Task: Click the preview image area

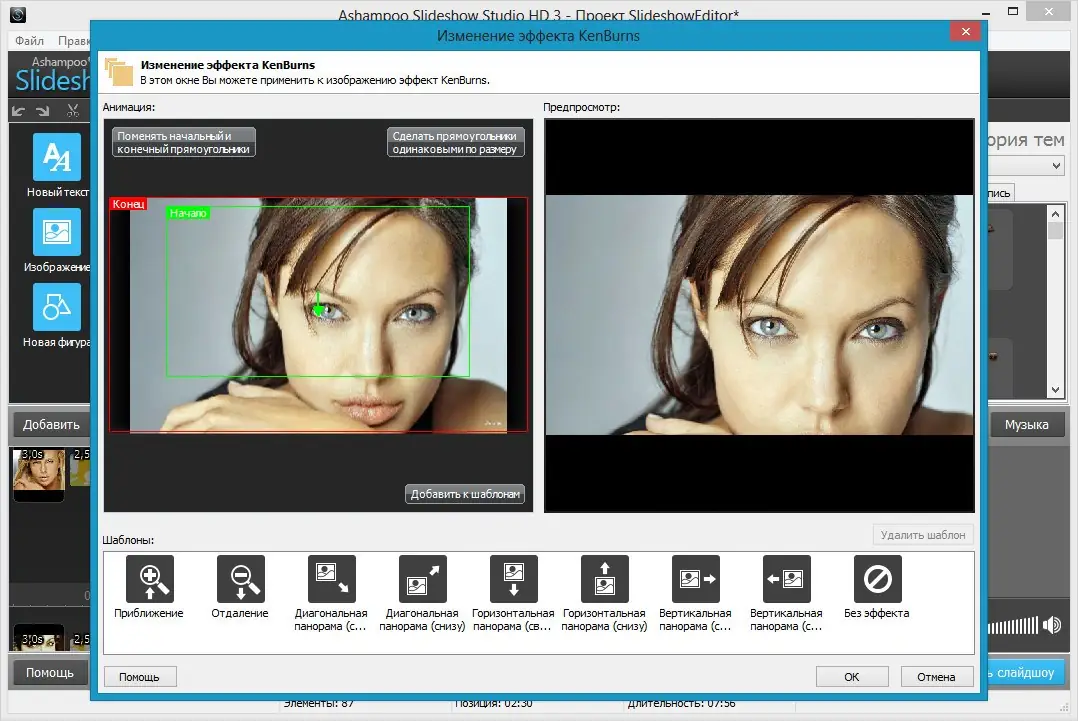Action: [759, 315]
